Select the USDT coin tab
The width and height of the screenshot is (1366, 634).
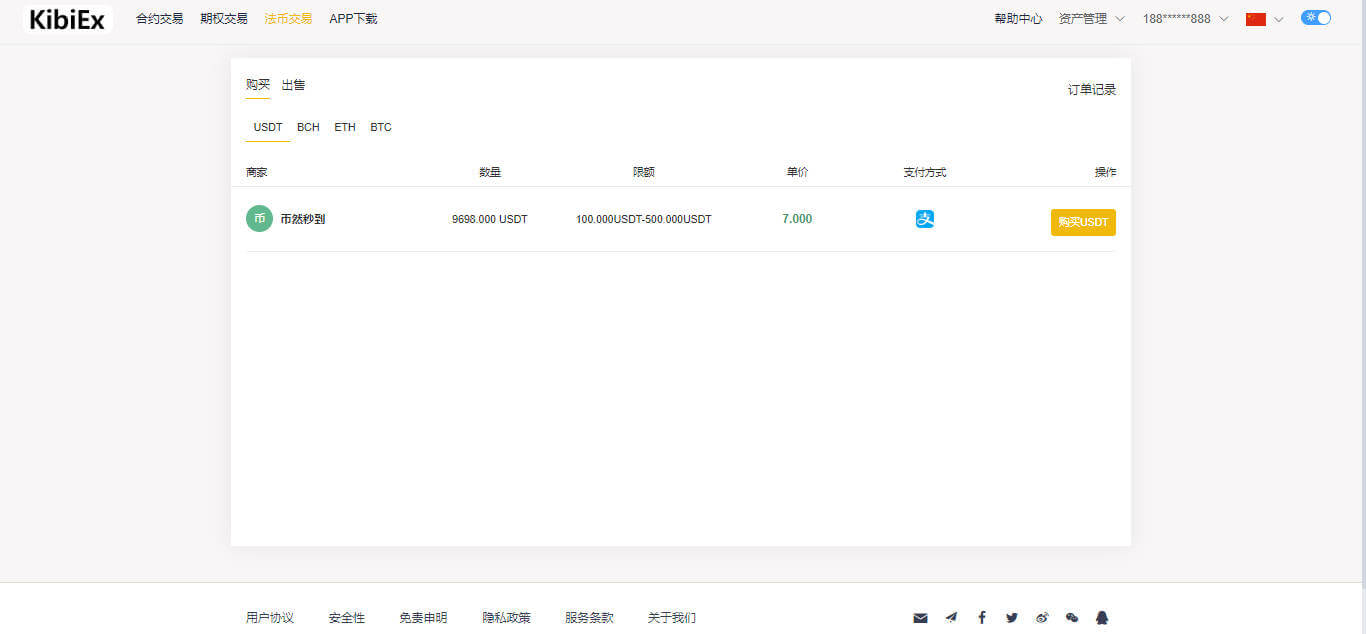tap(268, 128)
